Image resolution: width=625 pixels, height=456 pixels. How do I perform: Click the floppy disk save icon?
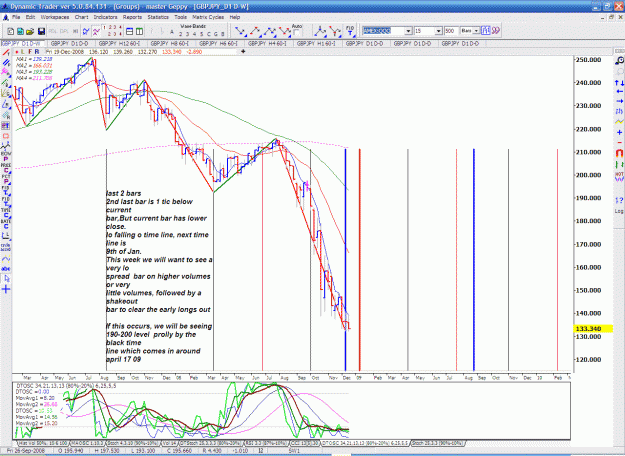click(41, 31)
